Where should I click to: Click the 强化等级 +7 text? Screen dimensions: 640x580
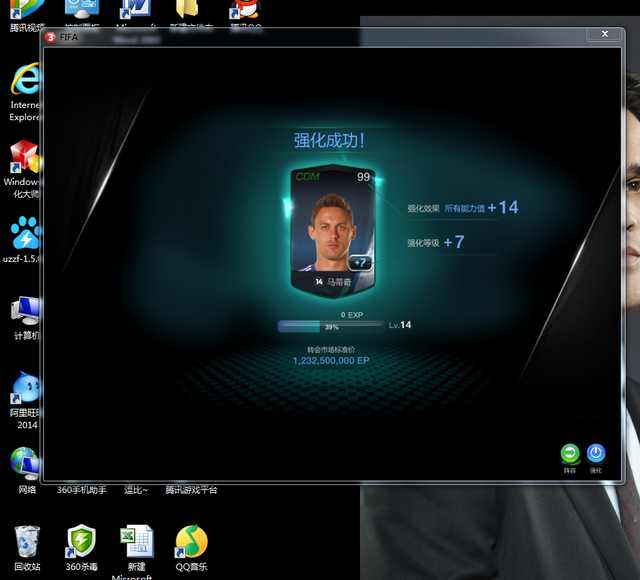(x=436, y=242)
